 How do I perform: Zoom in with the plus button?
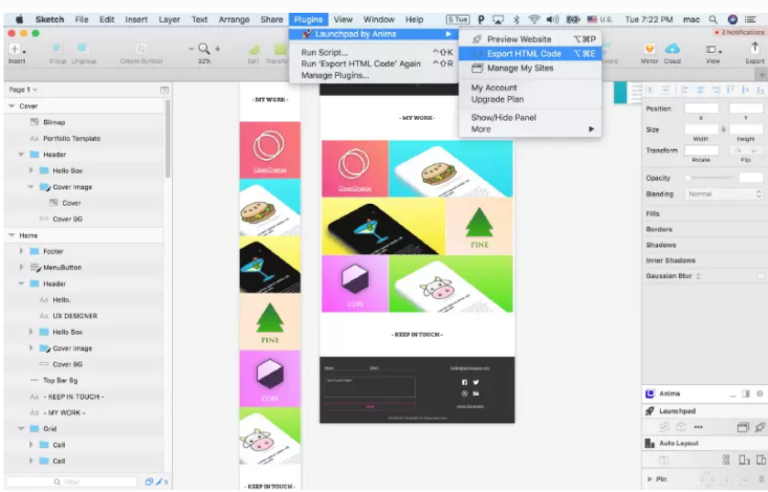pos(217,49)
